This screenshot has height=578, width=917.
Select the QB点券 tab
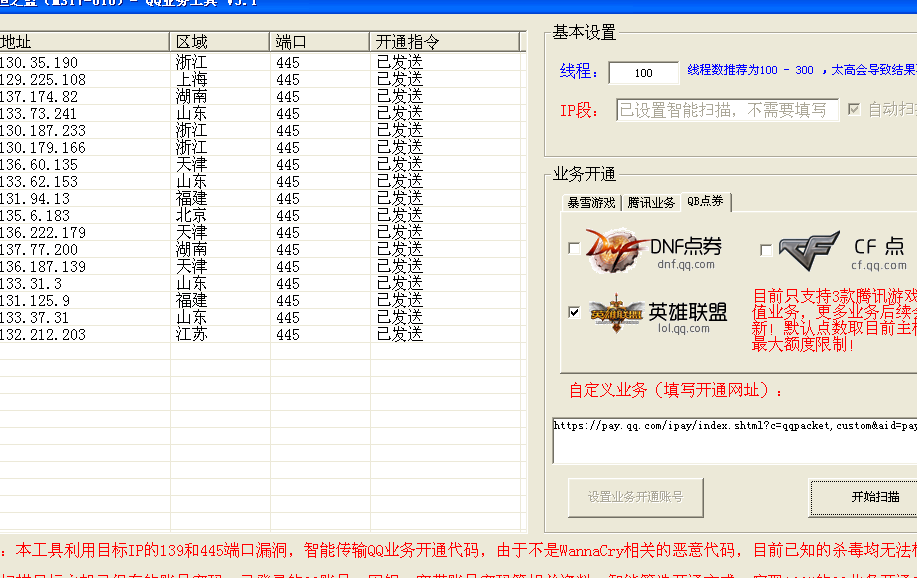(705, 201)
